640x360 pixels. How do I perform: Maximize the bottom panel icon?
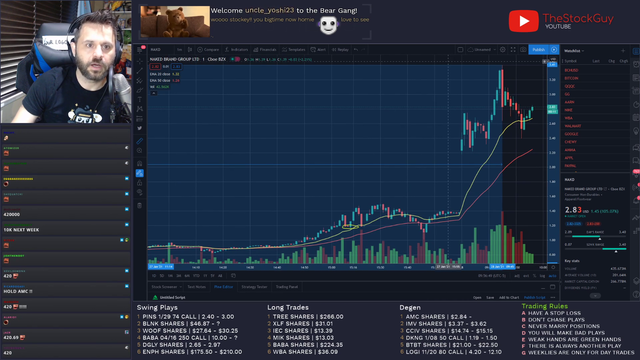[553, 287]
